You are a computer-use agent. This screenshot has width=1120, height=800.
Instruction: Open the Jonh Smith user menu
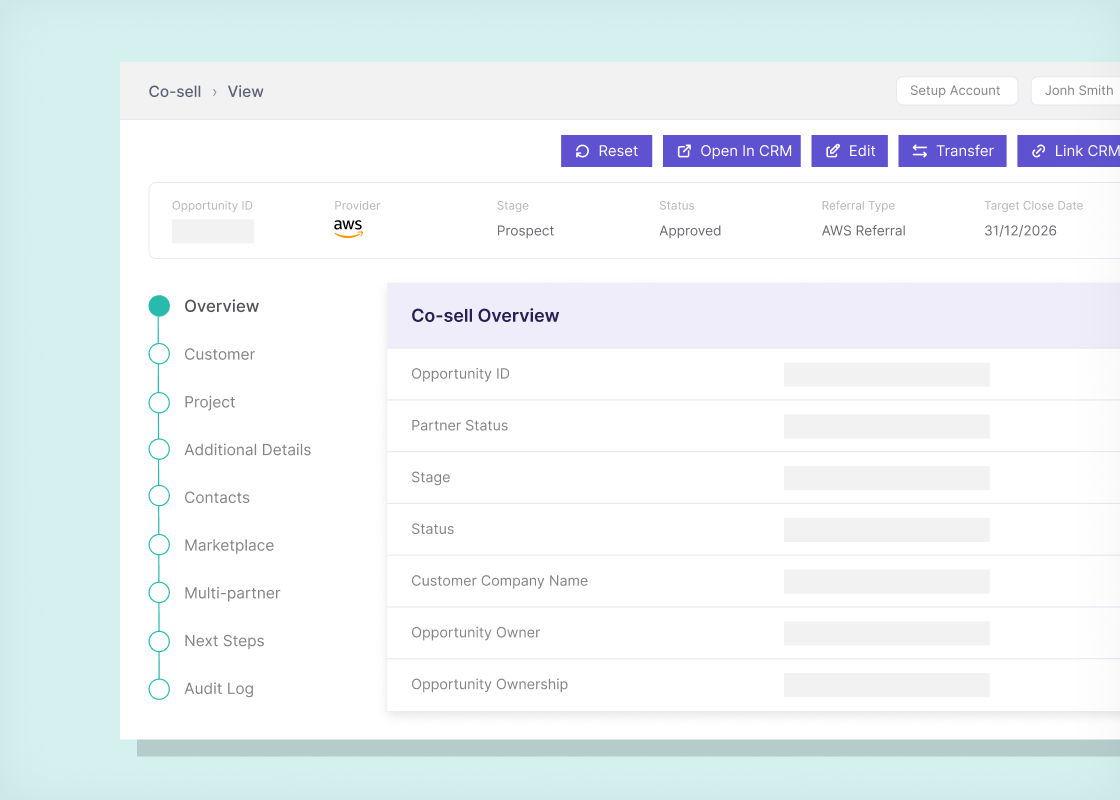[1076, 91]
